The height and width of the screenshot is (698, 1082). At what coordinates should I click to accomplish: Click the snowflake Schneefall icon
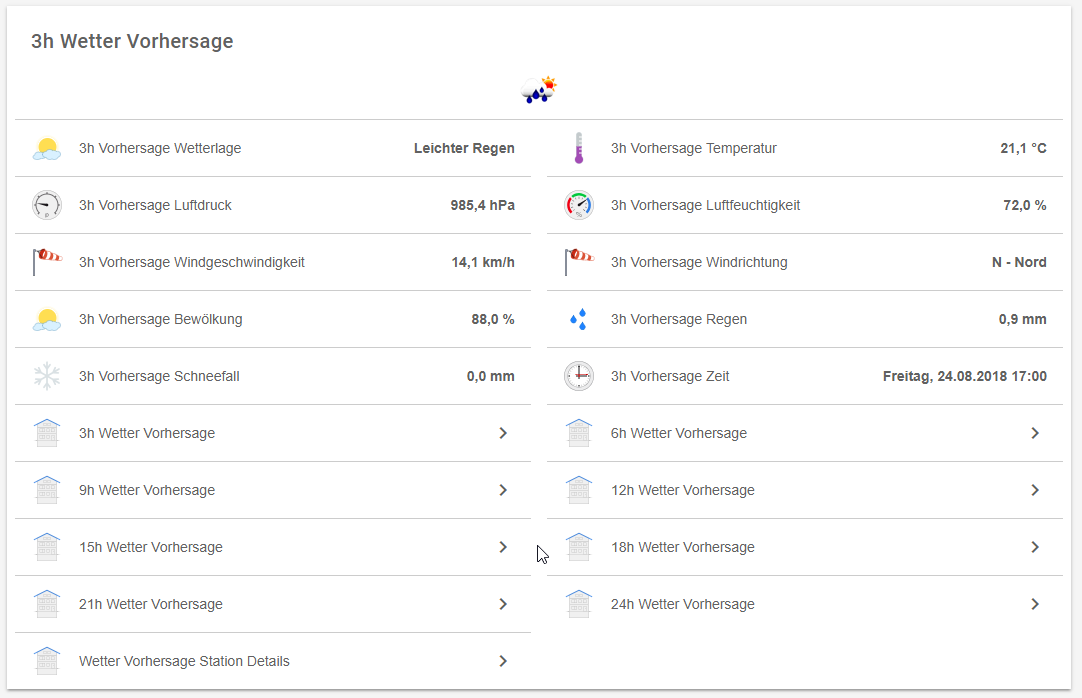(x=47, y=375)
